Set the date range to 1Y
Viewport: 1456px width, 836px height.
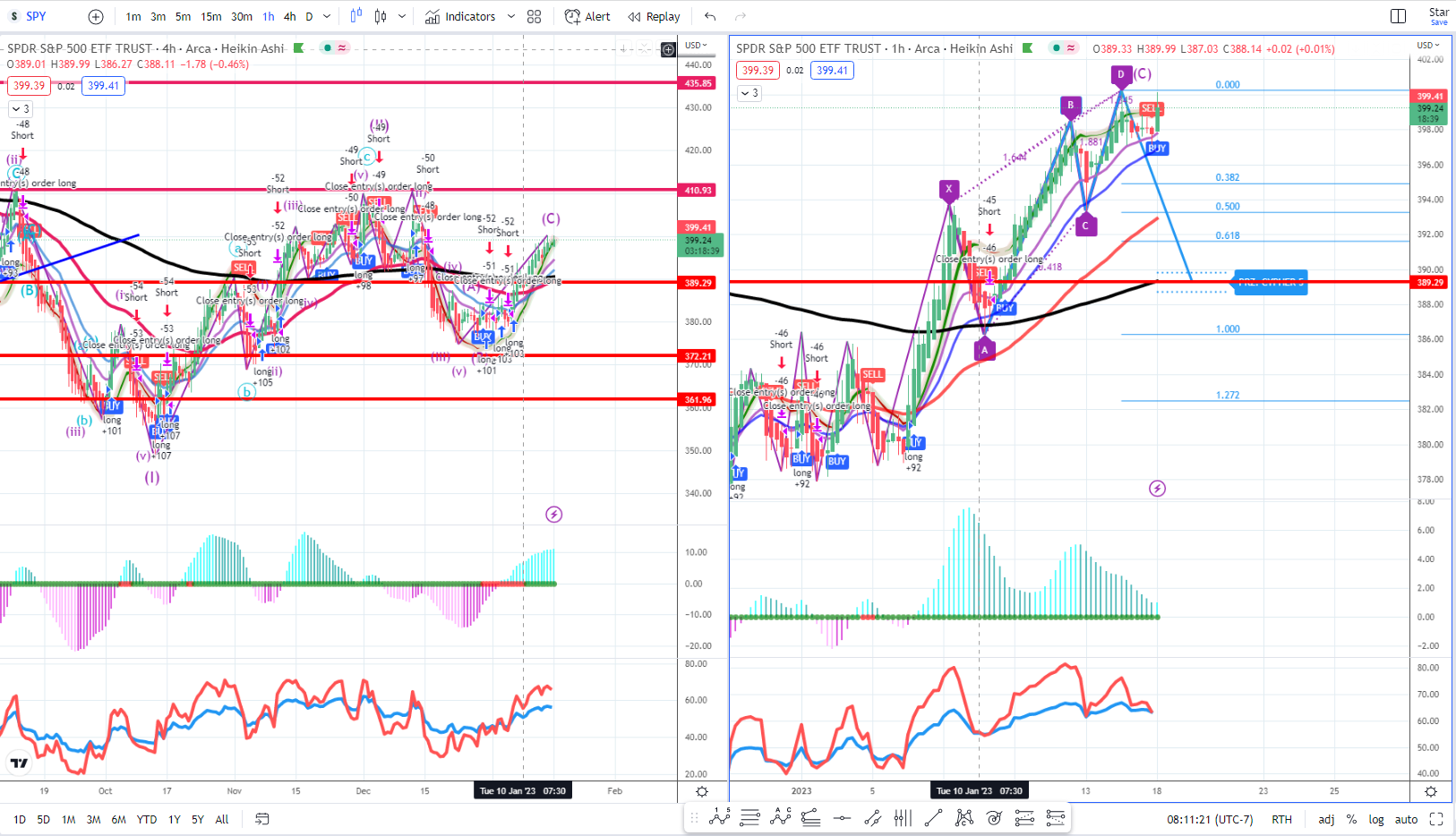175,819
